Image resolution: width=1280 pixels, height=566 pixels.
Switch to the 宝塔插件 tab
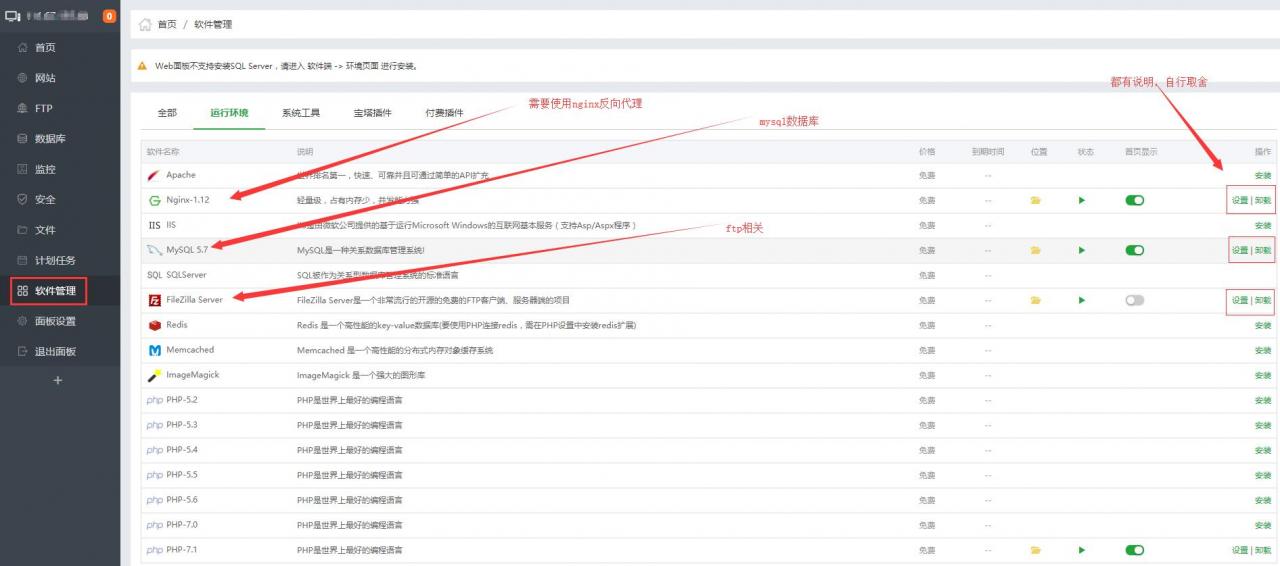pyautogui.click(x=373, y=113)
